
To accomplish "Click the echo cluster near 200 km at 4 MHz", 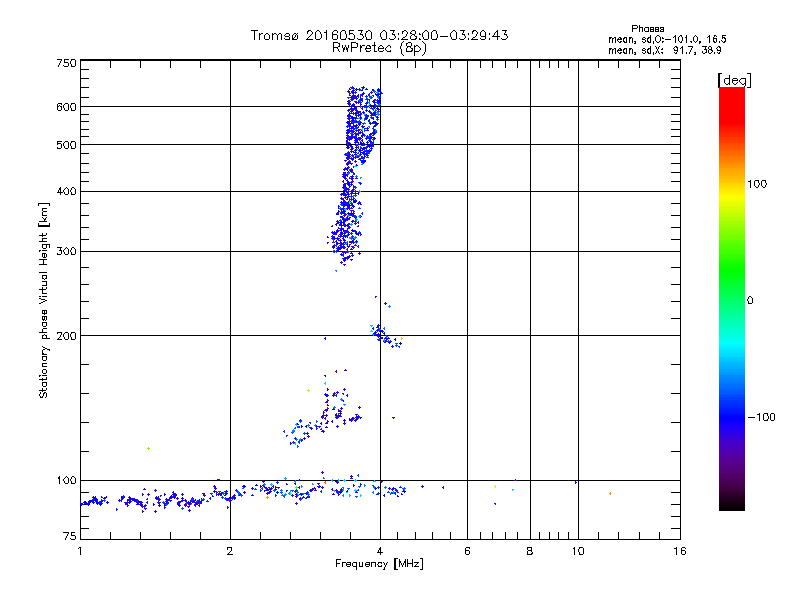I will point(385,335).
